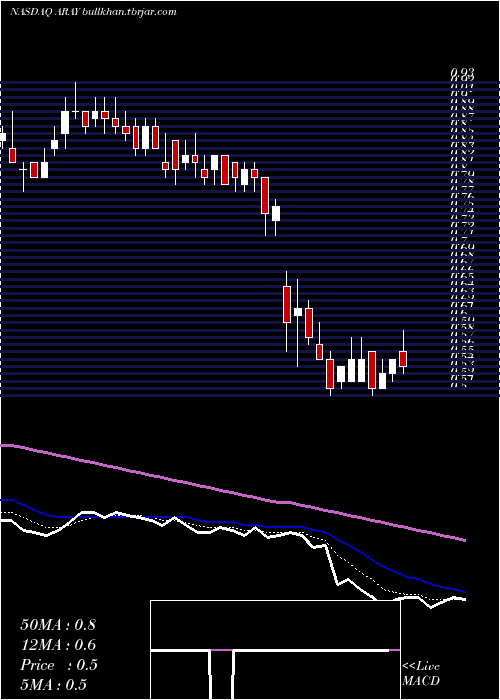Click the 0.93 top price label
The width and height of the screenshot is (500, 700).
462,73
